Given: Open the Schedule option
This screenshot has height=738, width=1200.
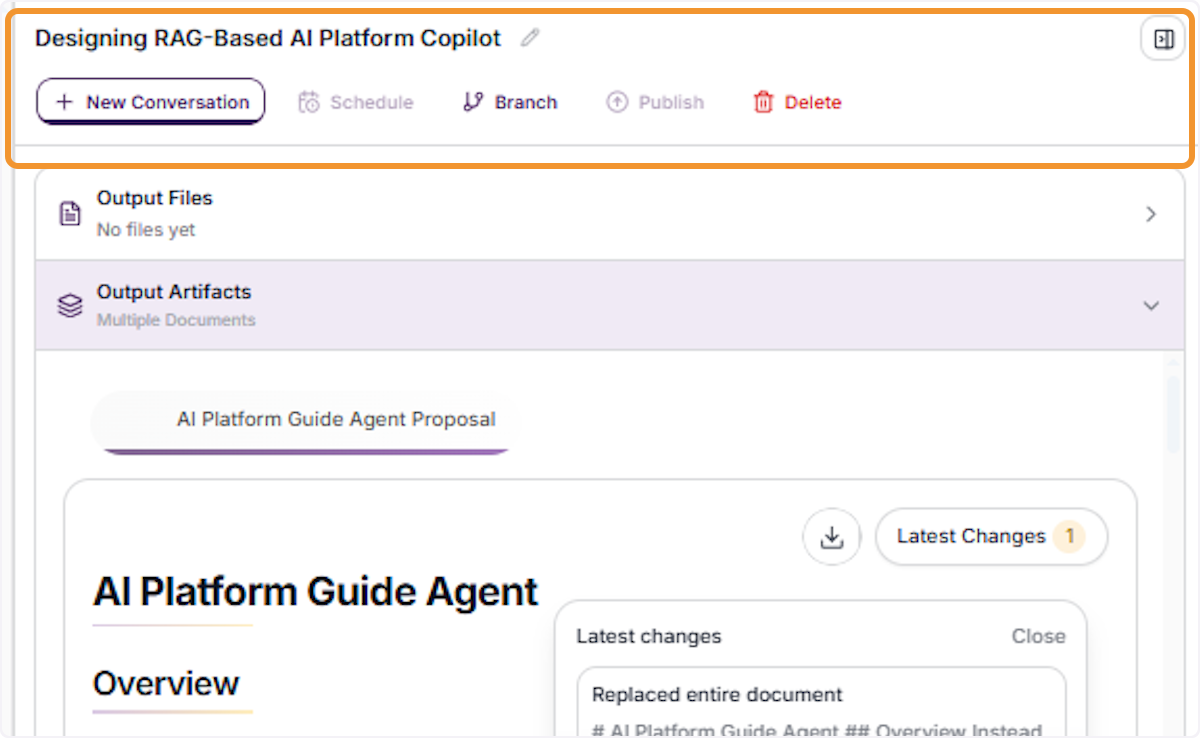Looking at the screenshot, I should point(356,102).
